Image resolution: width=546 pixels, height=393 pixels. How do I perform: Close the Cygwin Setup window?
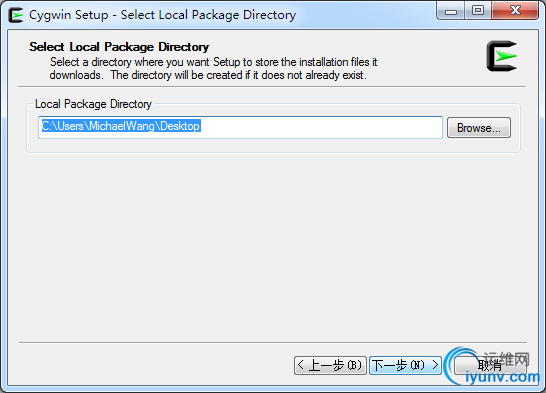pyautogui.click(x=515, y=11)
